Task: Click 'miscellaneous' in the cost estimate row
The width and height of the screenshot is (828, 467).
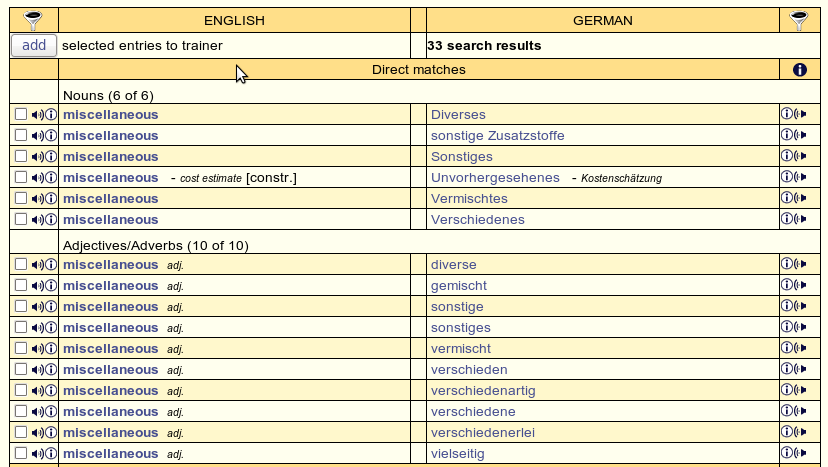Action: click(110, 178)
